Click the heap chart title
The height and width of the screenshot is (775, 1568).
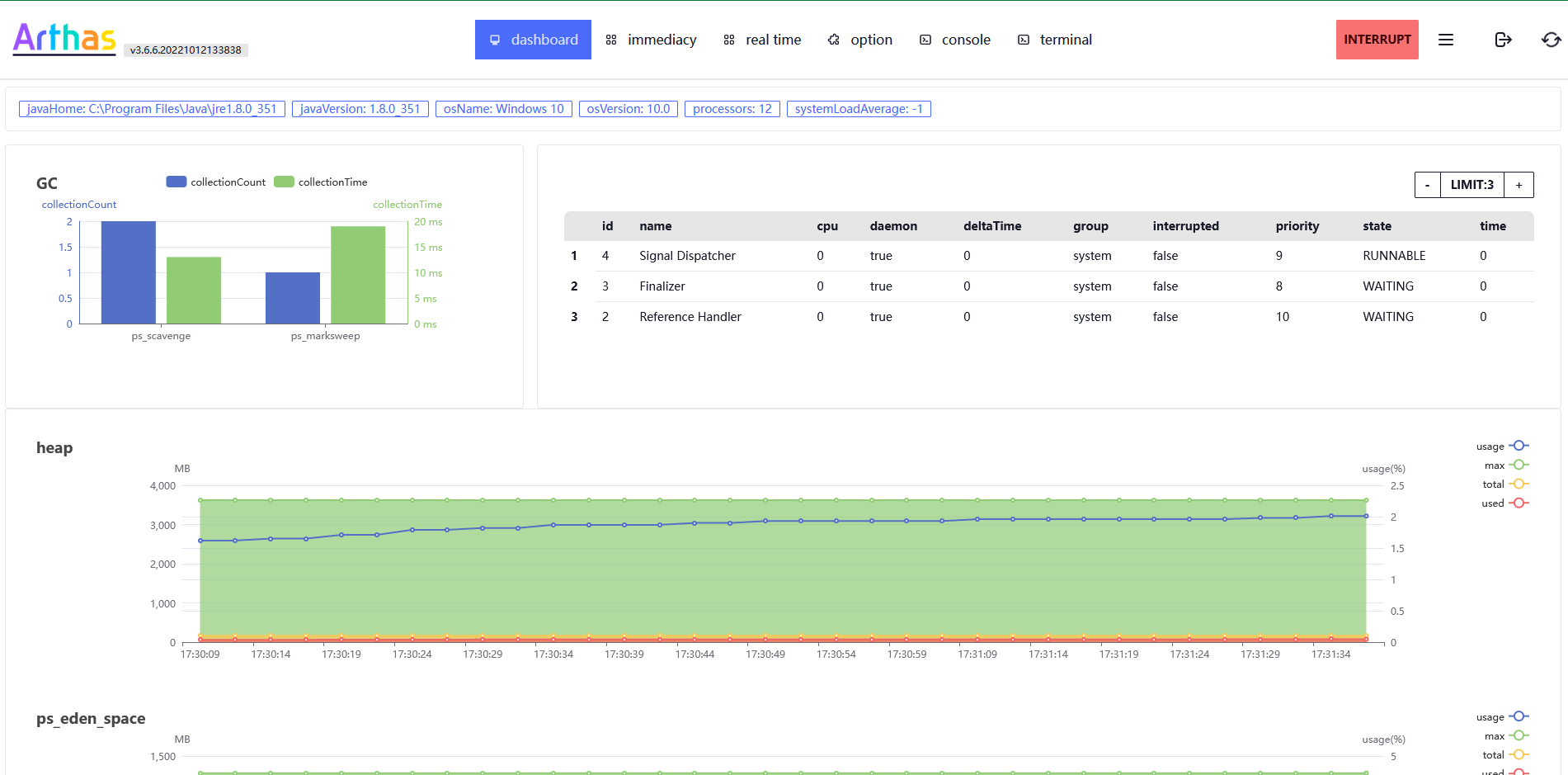(x=54, y=448)
